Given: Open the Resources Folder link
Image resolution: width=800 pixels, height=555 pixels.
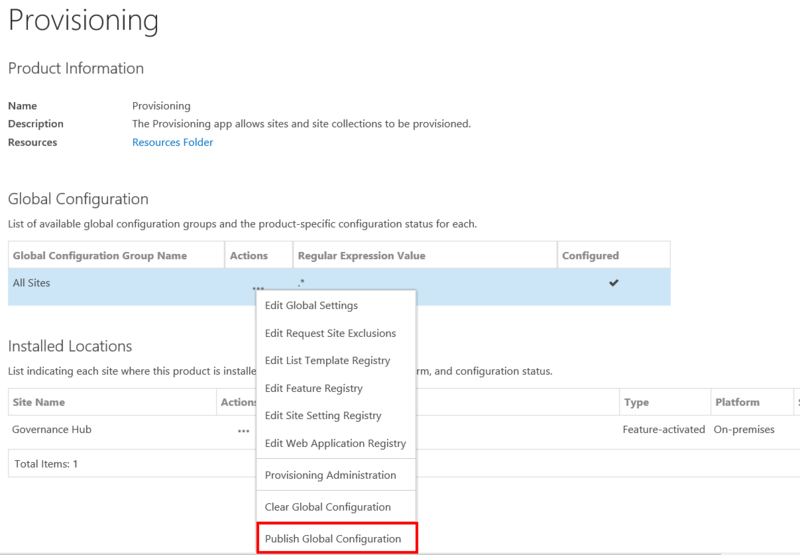Looking at the screenshot, I should coord(172,142).
